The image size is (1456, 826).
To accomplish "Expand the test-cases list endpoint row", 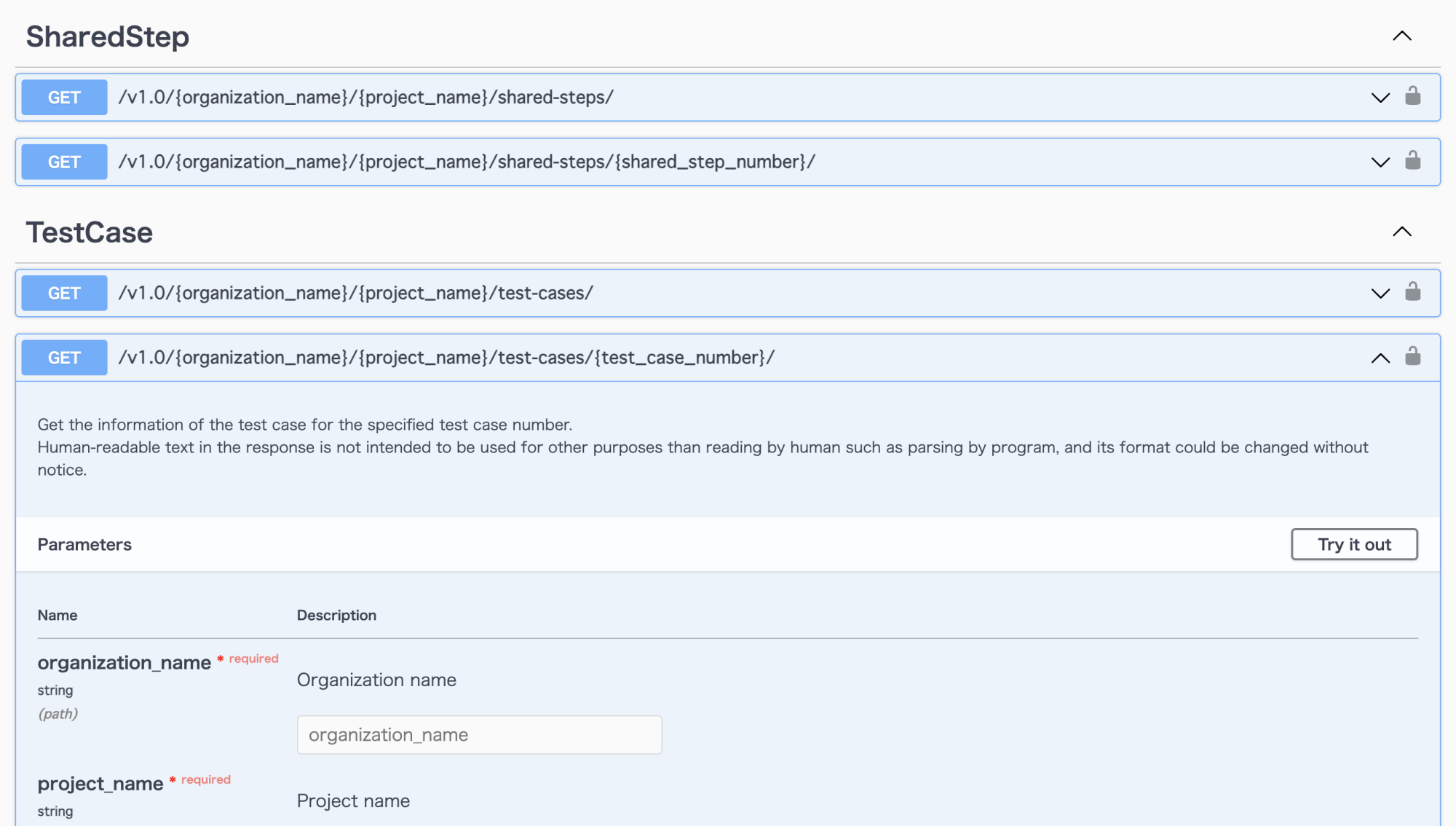I will 1380,293.
